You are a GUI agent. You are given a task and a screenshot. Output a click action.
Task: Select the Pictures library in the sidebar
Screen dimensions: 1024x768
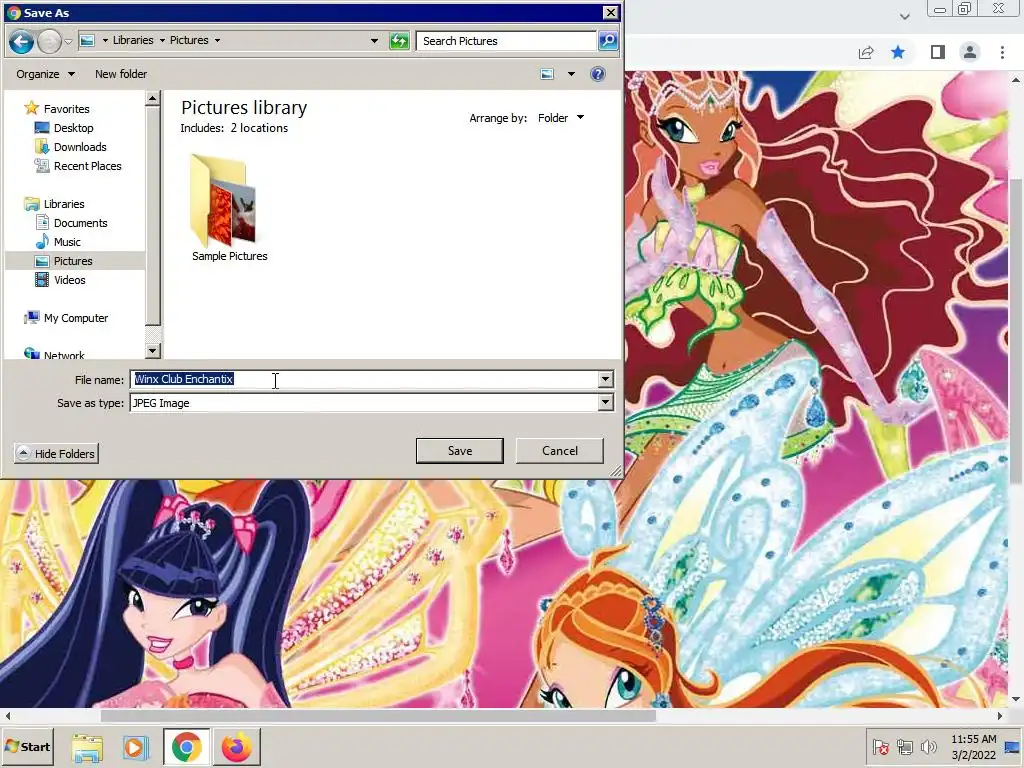pyautogui.click(x=72, y=261)
